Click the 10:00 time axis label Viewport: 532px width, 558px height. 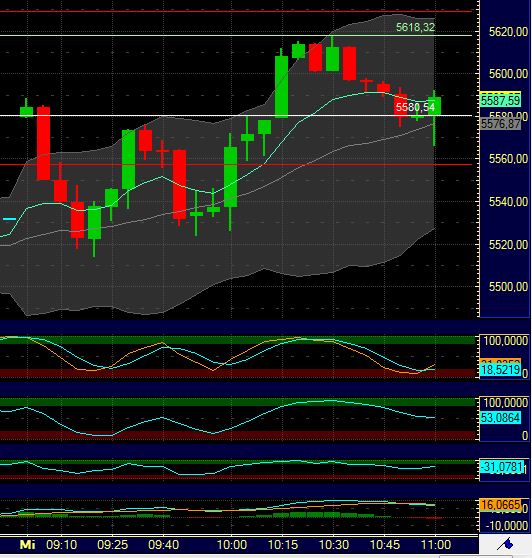point(232,544)
